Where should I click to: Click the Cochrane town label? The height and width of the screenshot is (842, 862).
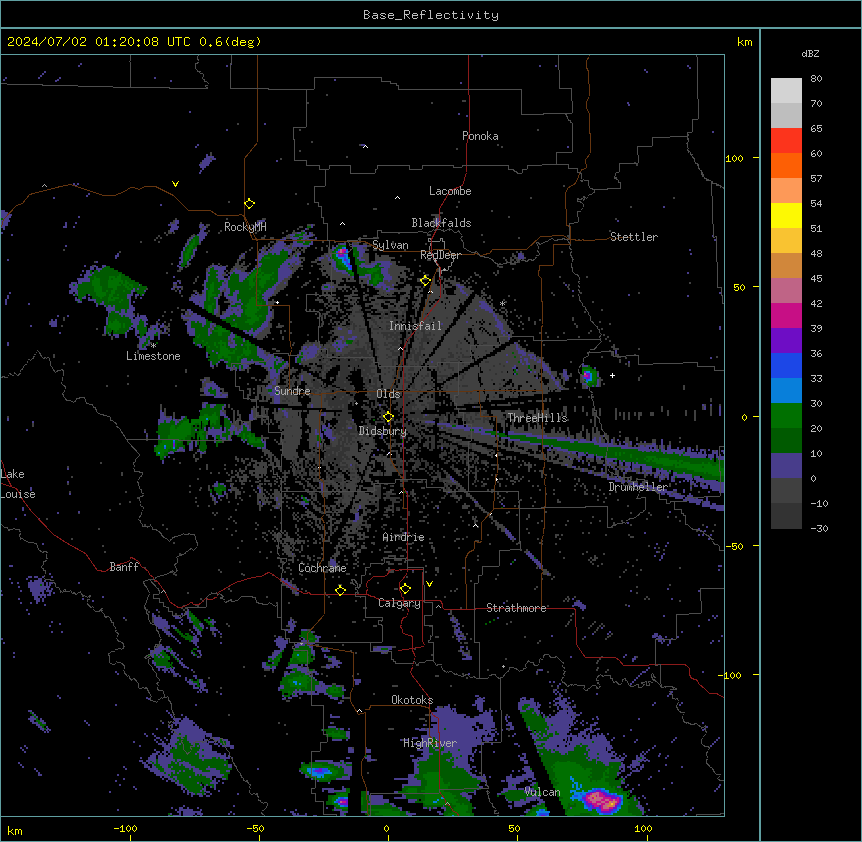pyautogui.click(x=322, y=568)
